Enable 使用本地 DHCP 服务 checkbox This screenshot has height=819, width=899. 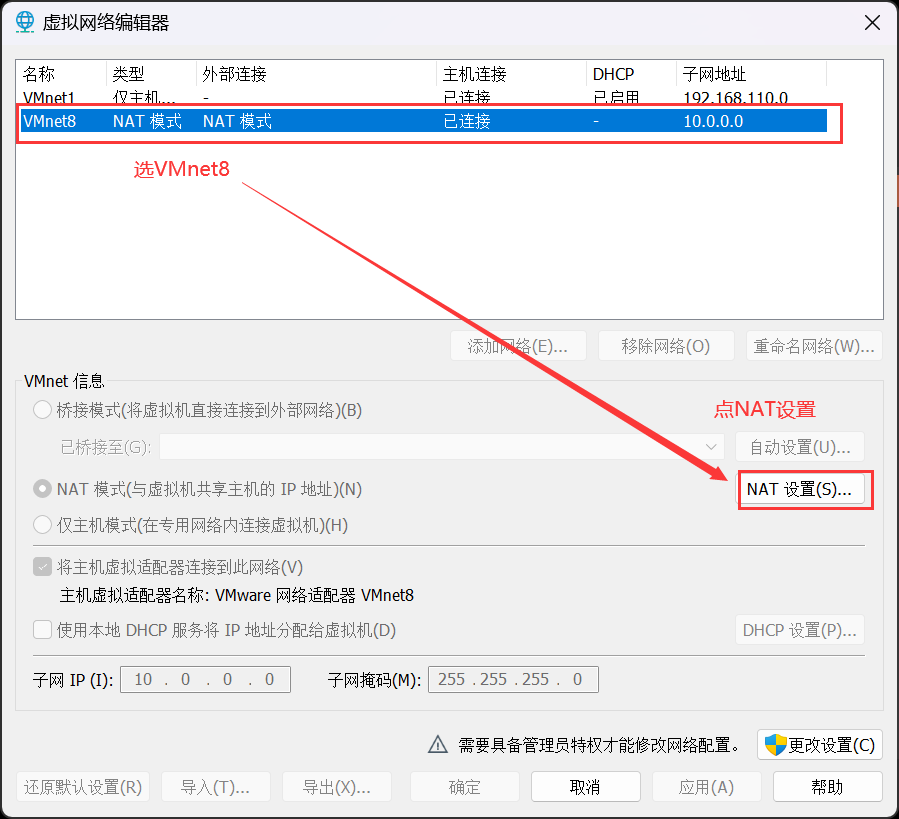[42, 630]
